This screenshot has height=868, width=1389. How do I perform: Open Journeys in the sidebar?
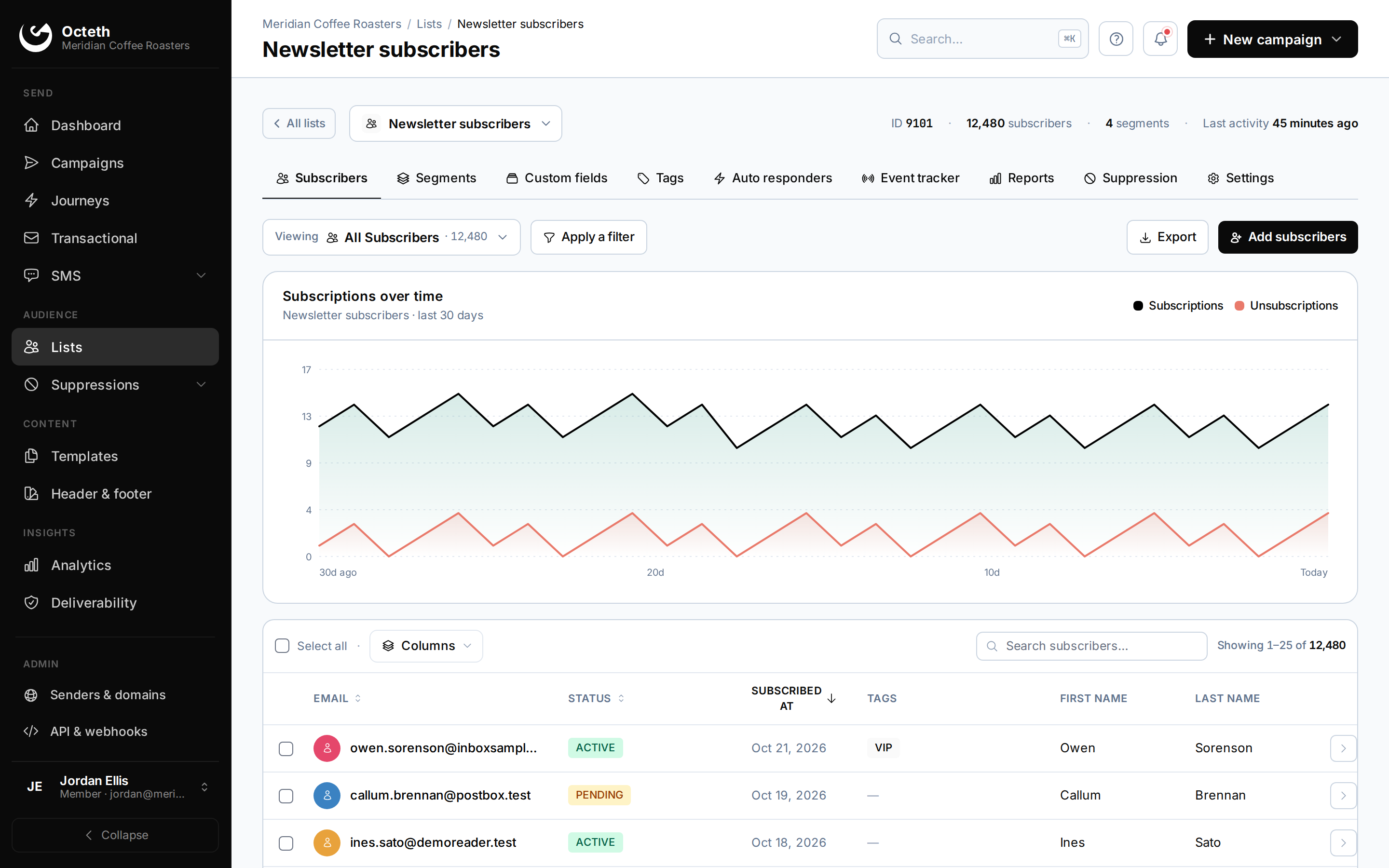point(115,200)
